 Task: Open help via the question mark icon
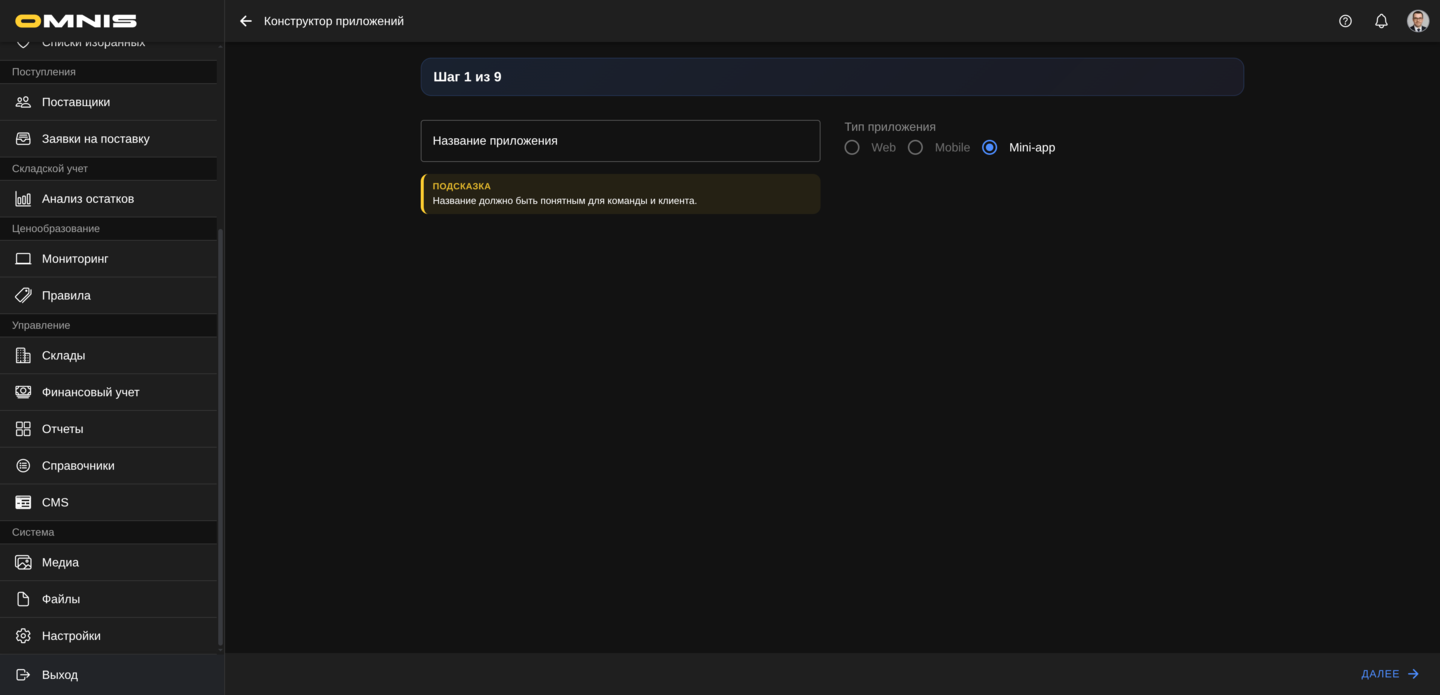click(x=1345, y=21)
